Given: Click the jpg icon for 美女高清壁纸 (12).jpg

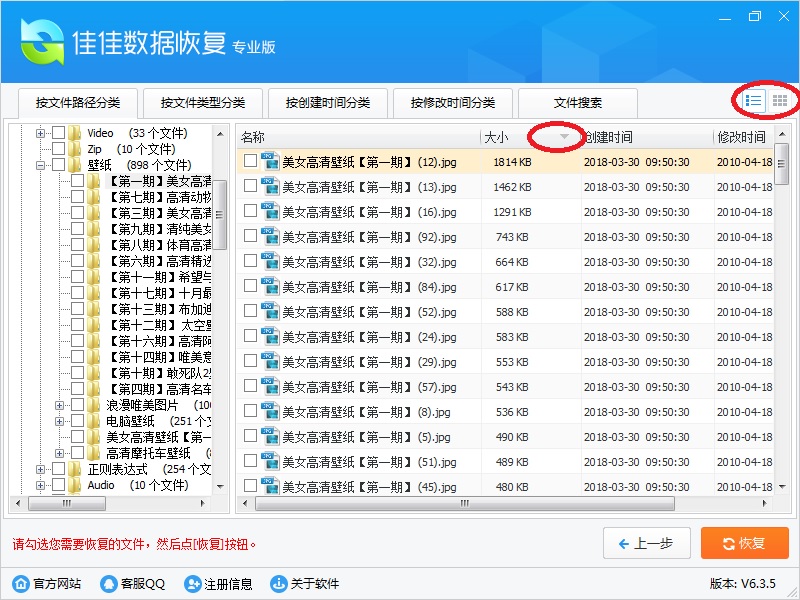Looking at the screenshot, I should (269, 161).
